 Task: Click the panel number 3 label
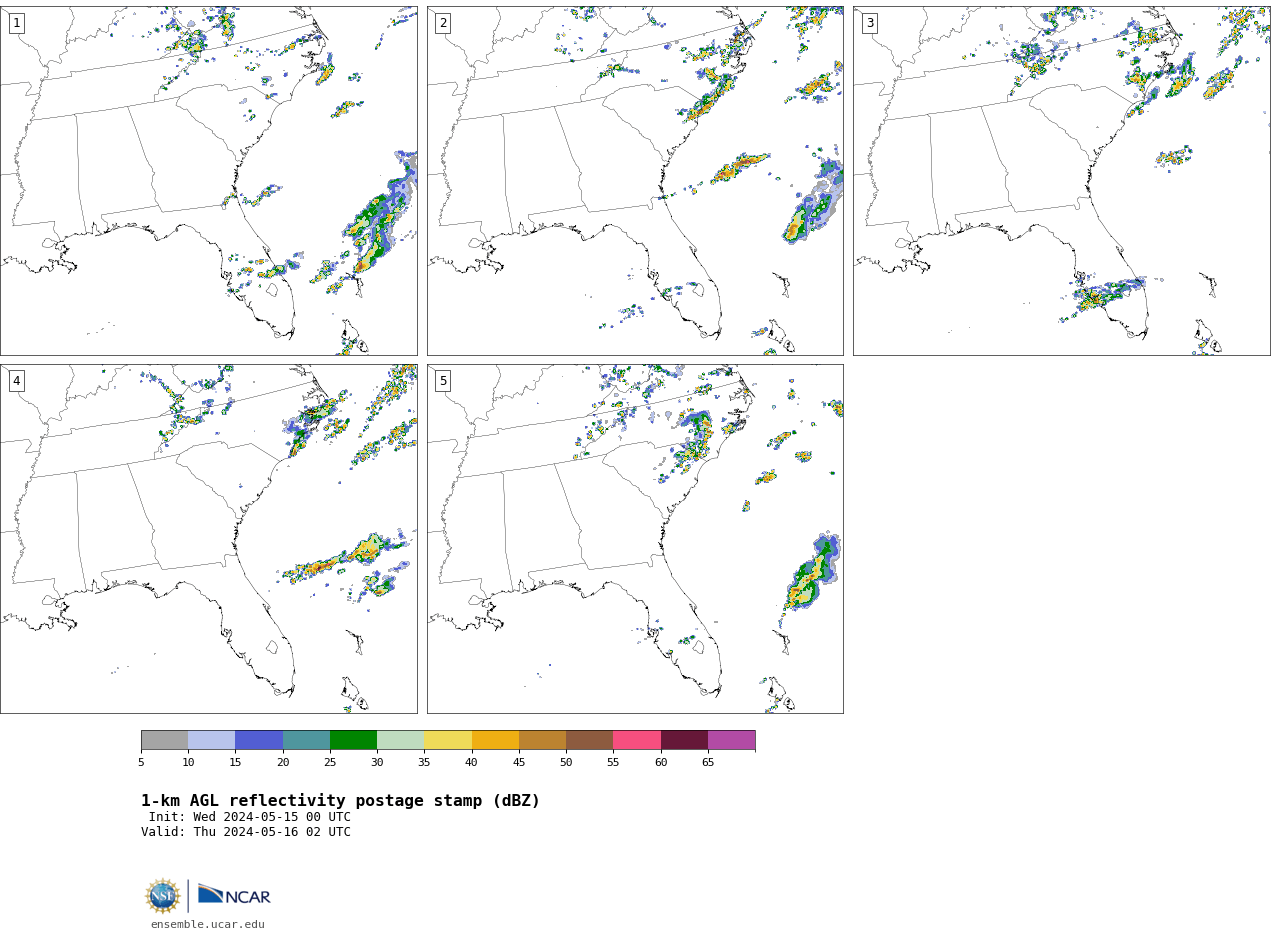870,23
